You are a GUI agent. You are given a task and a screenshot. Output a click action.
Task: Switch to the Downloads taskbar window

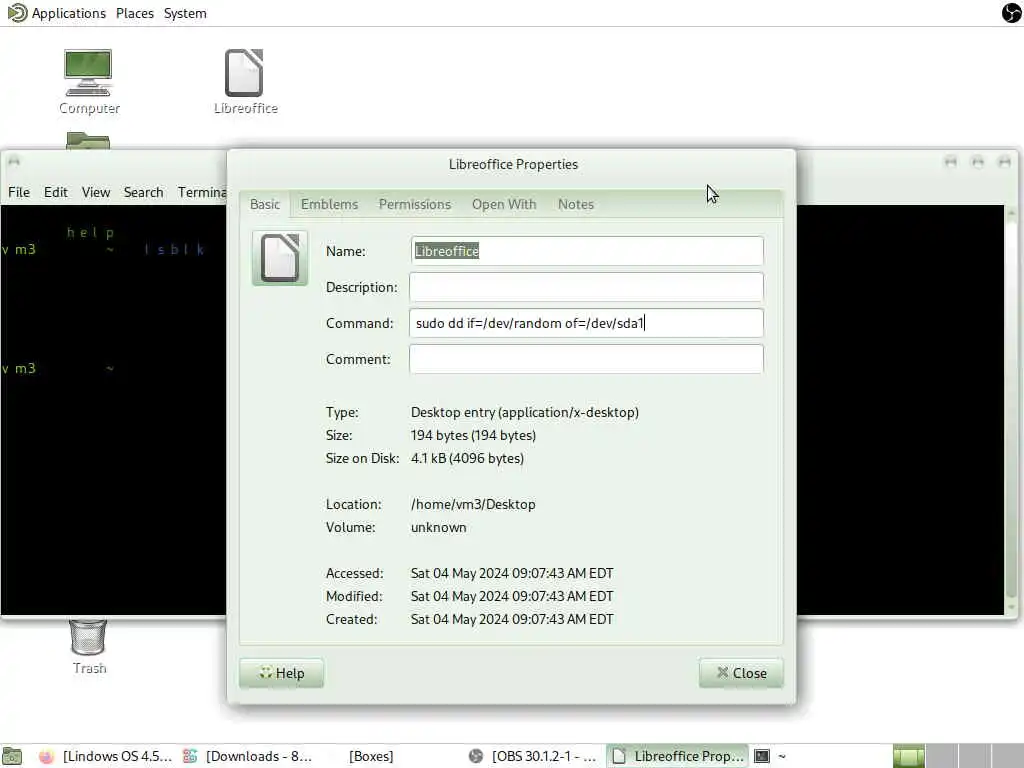tap(248, 756)
